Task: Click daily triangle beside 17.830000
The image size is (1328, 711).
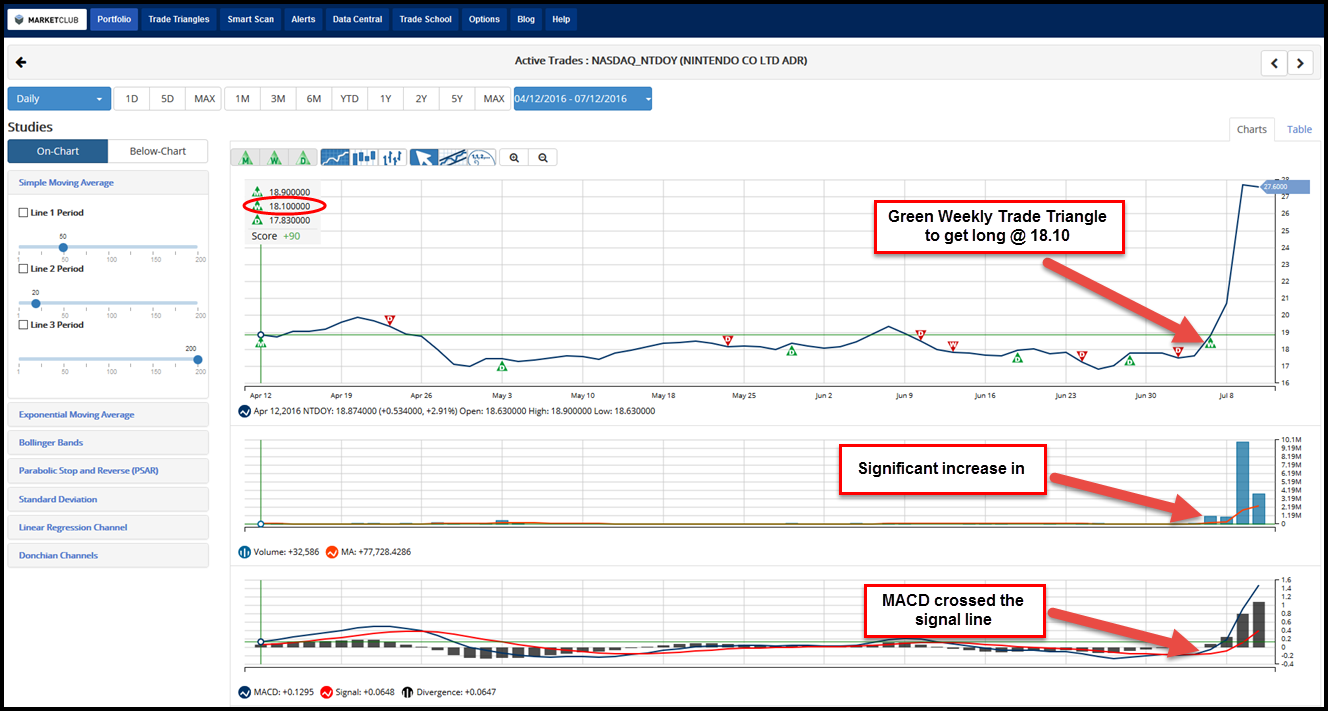Action: pyautogui.click(x=257, y=220)
